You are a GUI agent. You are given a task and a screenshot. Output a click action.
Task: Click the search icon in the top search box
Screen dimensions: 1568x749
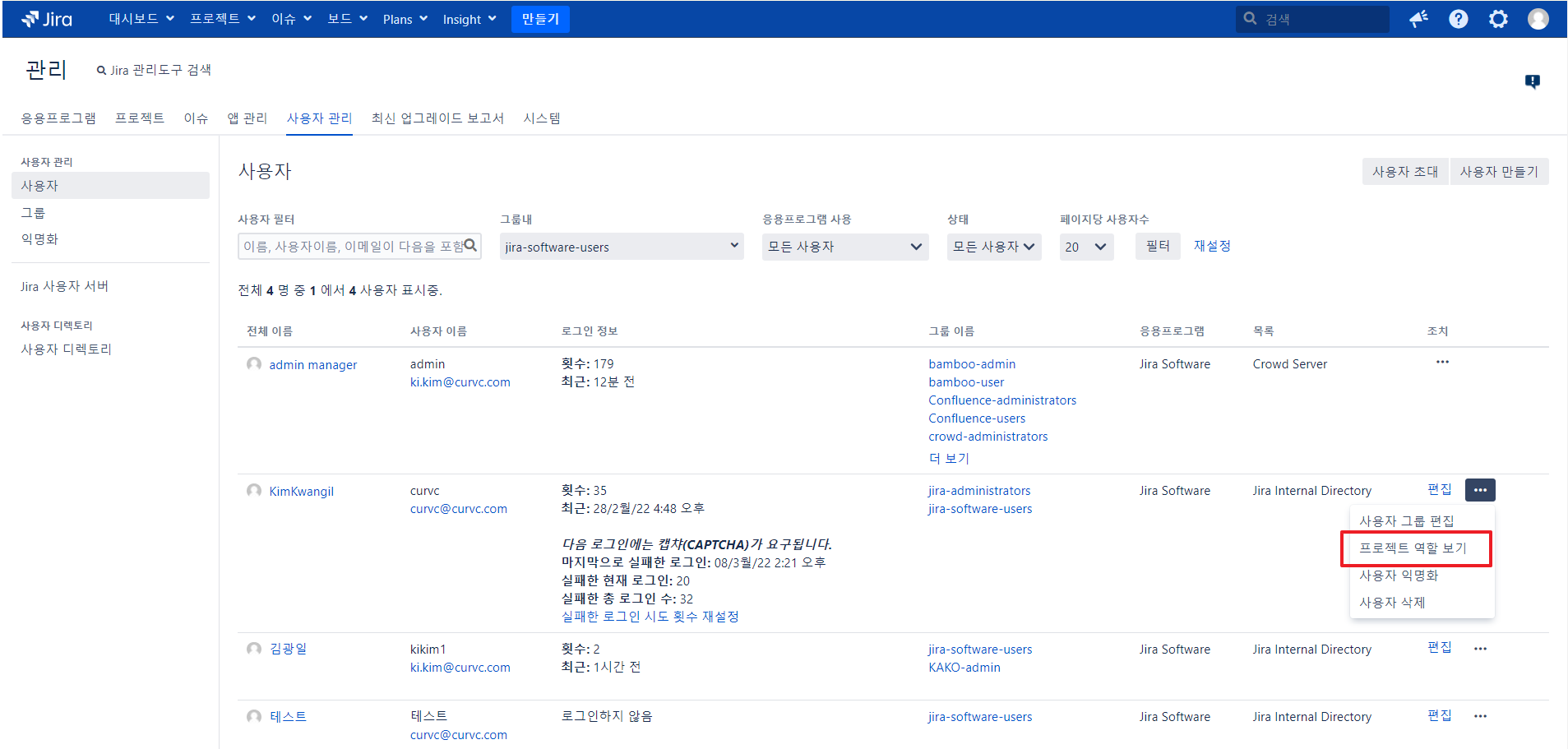[1250, 18]
